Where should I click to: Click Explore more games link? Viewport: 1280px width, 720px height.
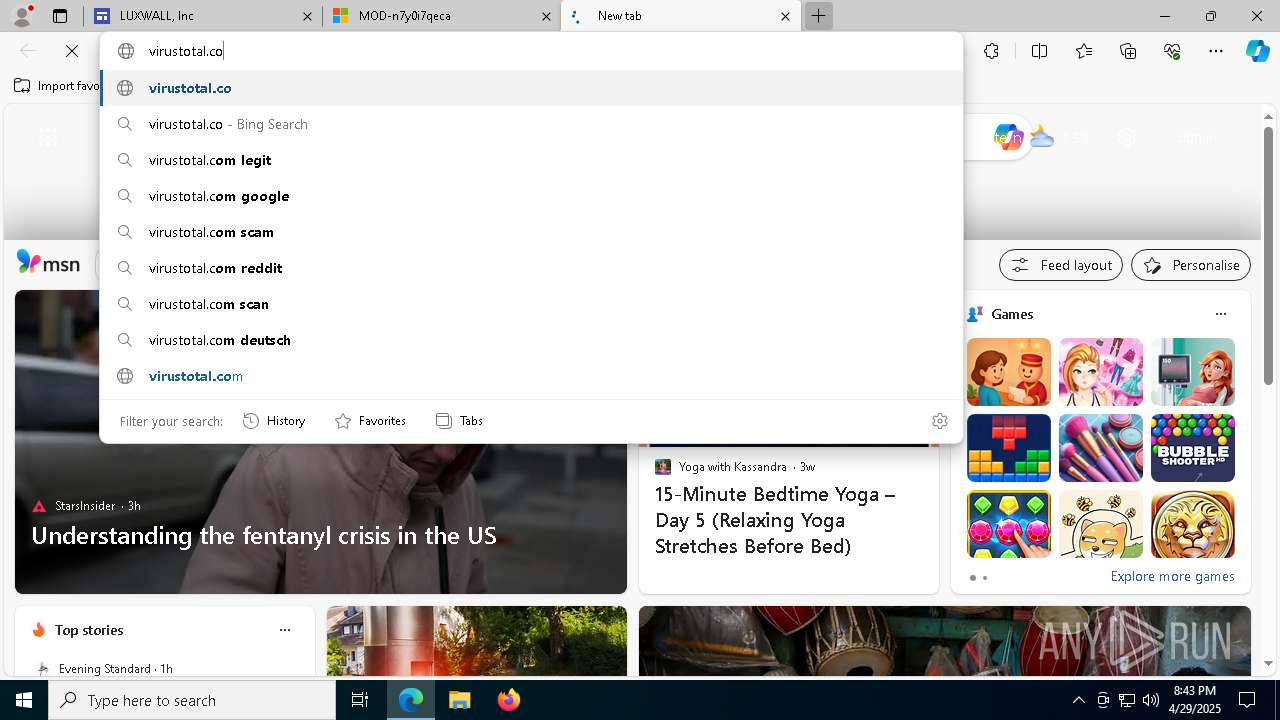(1172, 576)
